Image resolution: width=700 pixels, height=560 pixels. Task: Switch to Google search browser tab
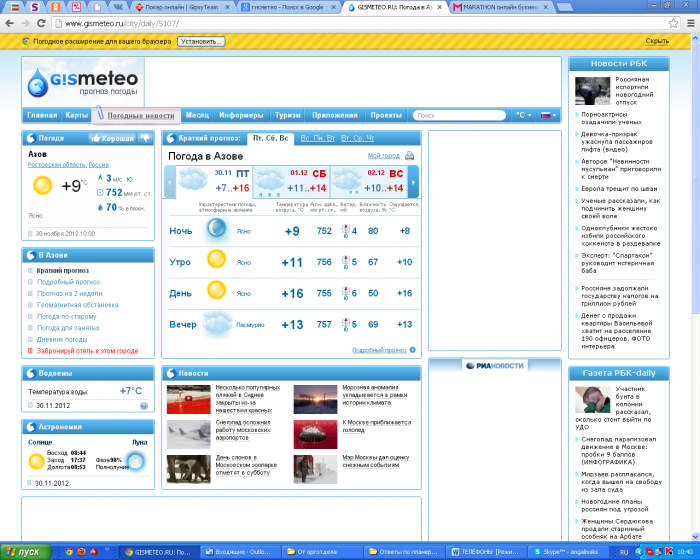pos(288,7)
